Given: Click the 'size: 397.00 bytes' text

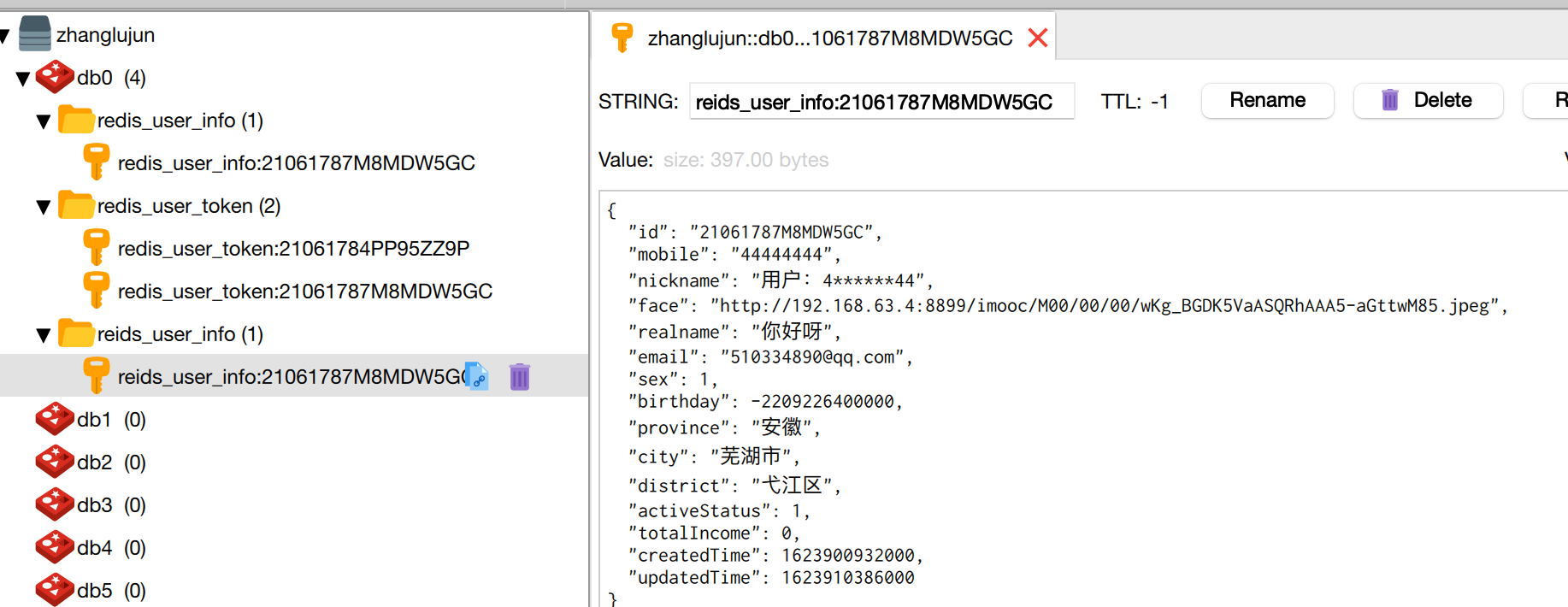Looking at the screenshot, I should (746, 160).
